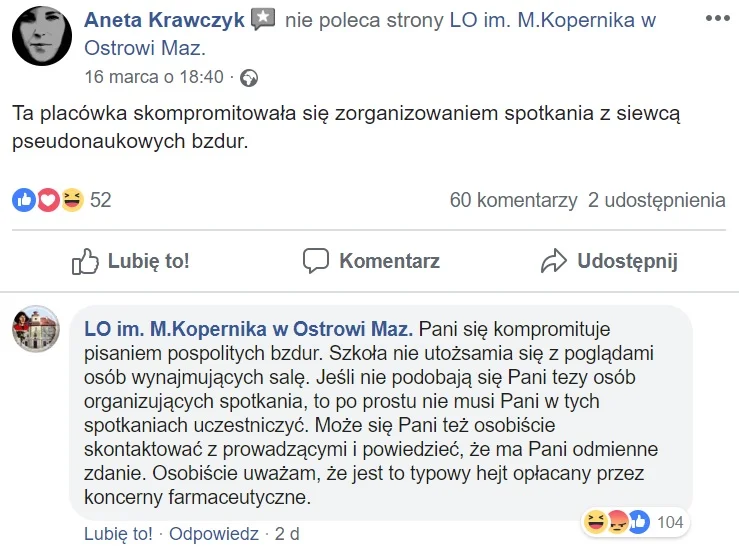Open Aneta Krawczyk's profile picture
This screenshot has height=547, width=739.
42,36
